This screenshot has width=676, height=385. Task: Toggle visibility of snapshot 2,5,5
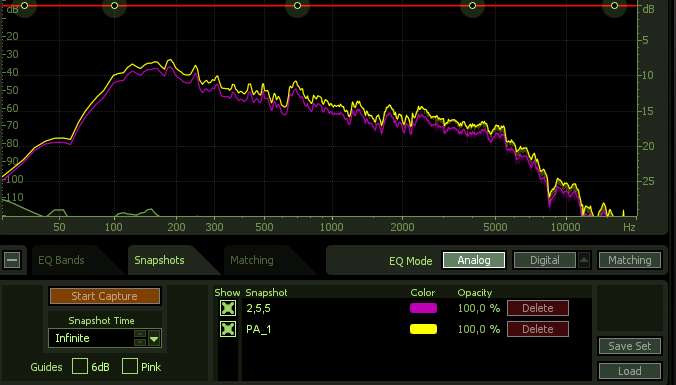point(228,308)
